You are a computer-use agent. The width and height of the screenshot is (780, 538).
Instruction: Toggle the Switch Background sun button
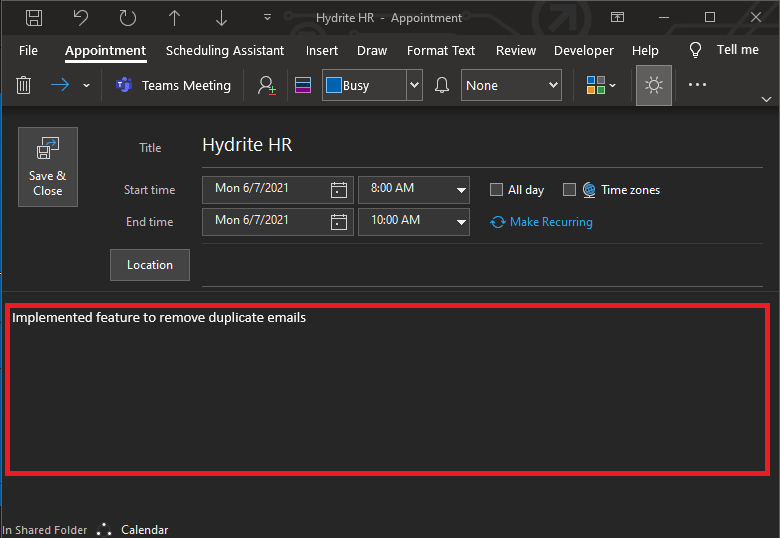point(654,85)
